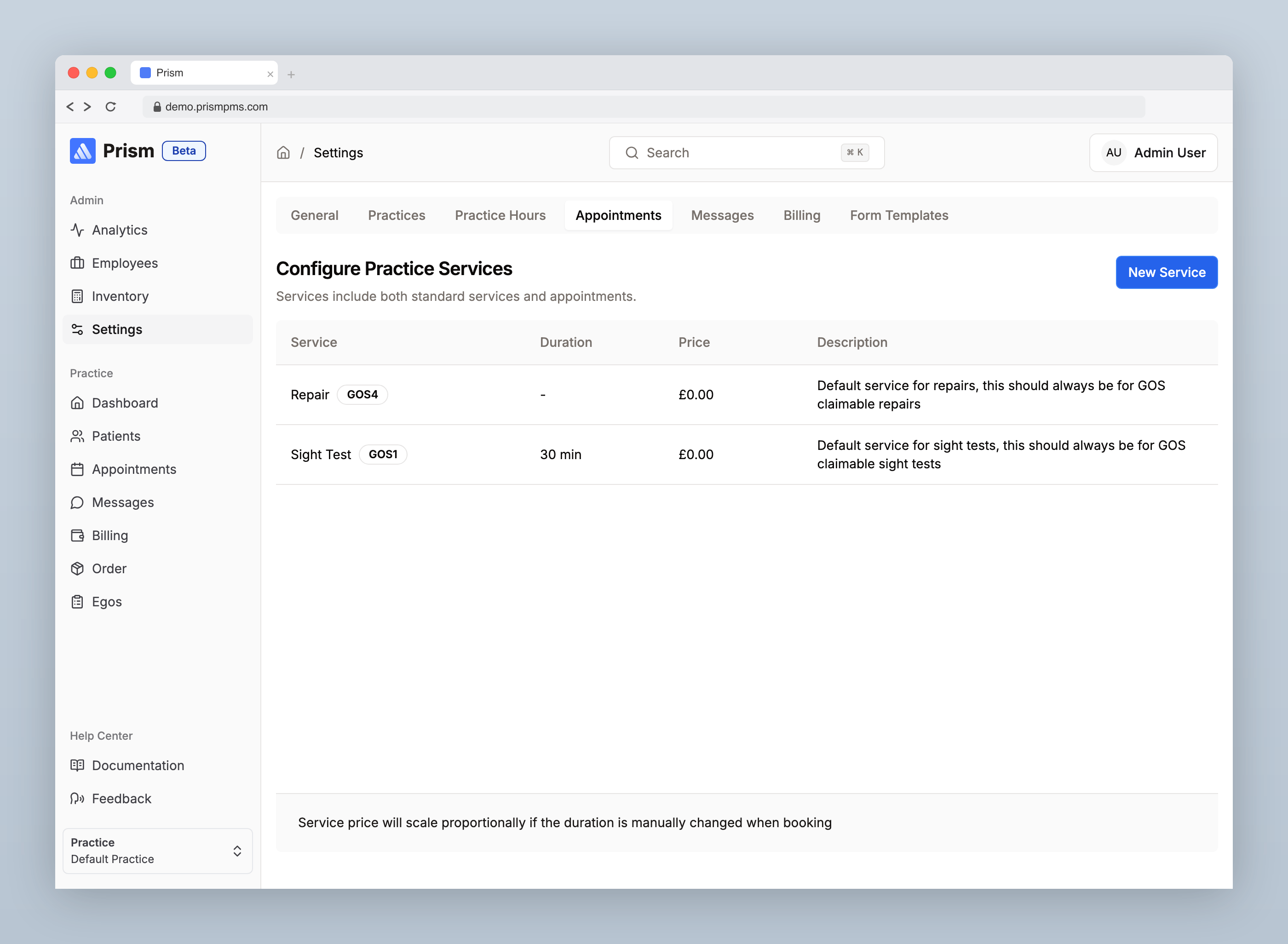1288x944 pixels.
Task: Click the New Service button
Action: point(1166,272)
